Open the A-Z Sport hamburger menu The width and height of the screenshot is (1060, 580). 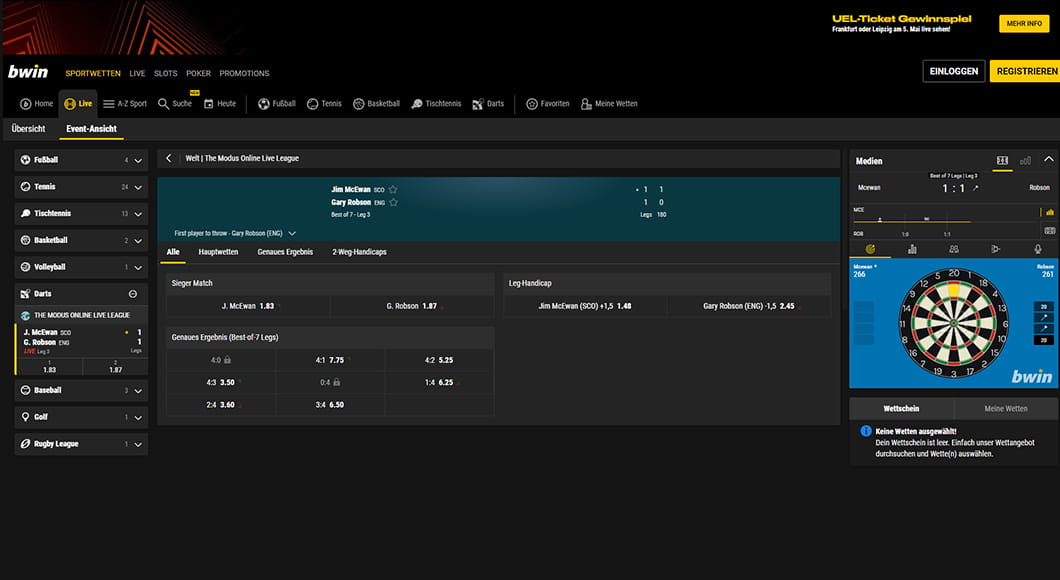(x=108, y=104)
